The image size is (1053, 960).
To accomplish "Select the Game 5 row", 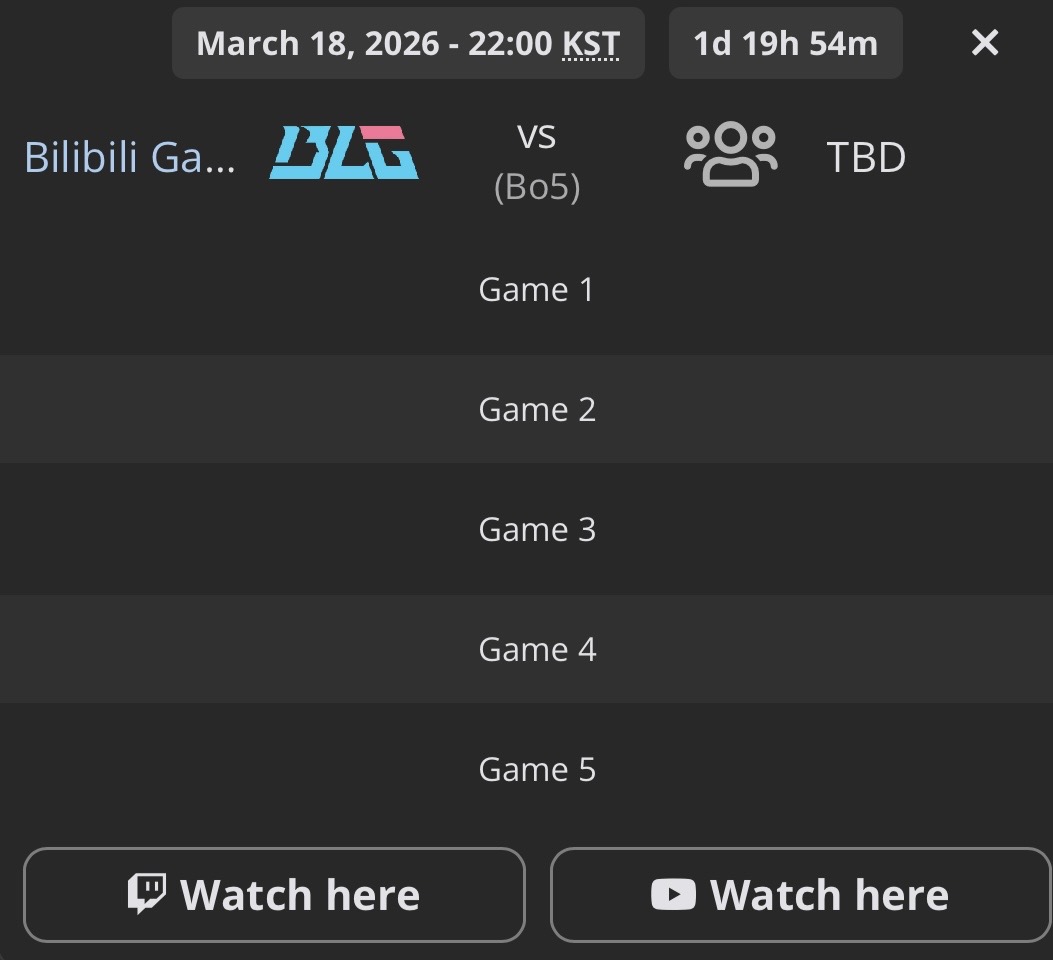I will click(537, 770).
